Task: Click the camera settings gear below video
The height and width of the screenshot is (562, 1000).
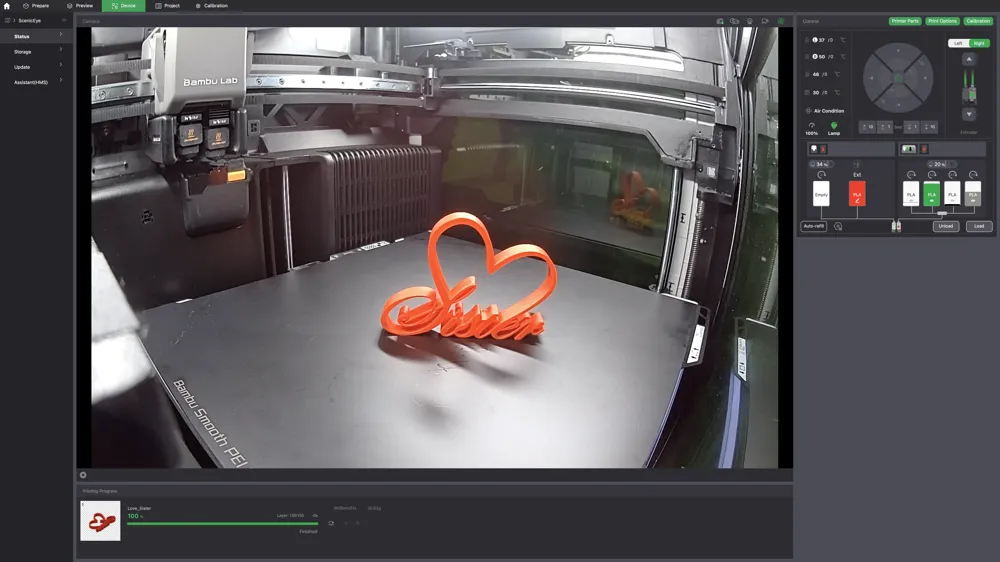Action: [x=83, y=475]
